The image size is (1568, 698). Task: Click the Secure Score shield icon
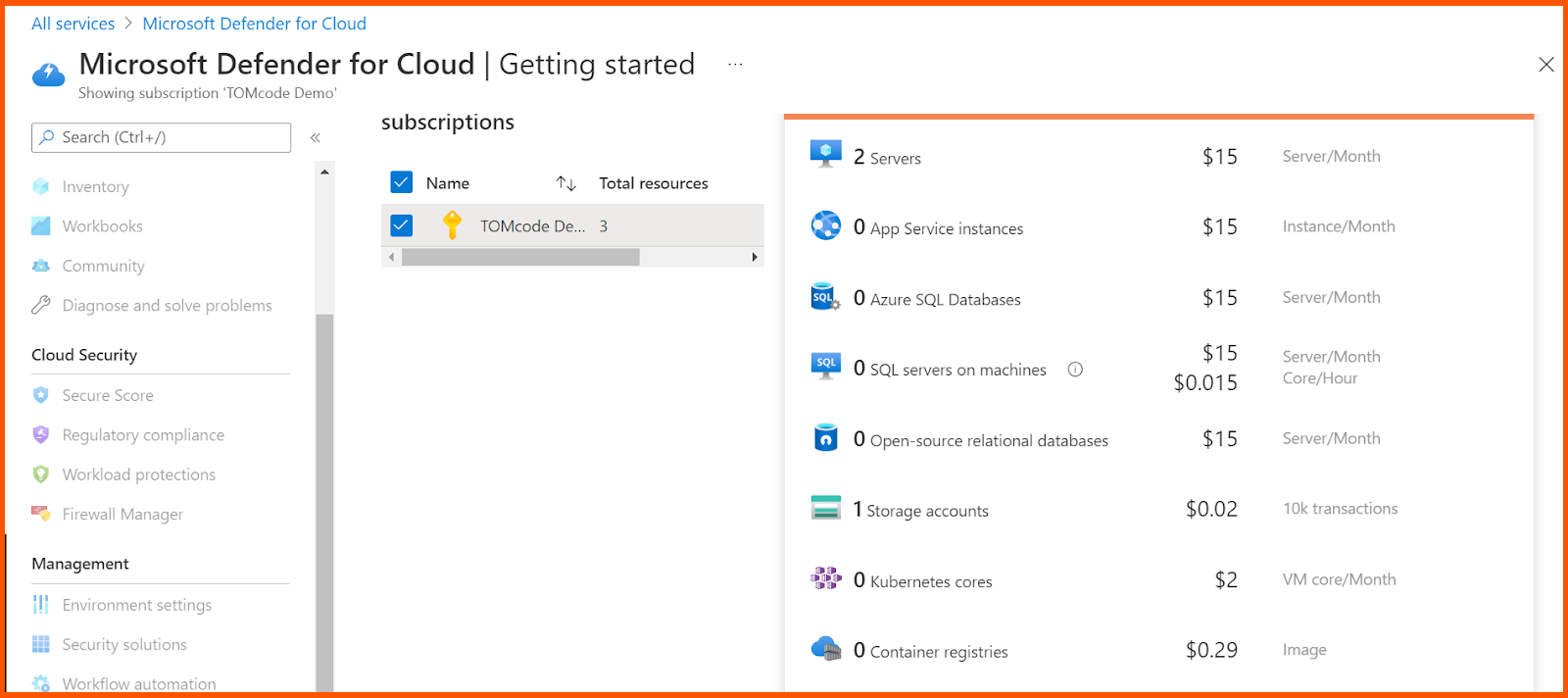tap(40, 395)
